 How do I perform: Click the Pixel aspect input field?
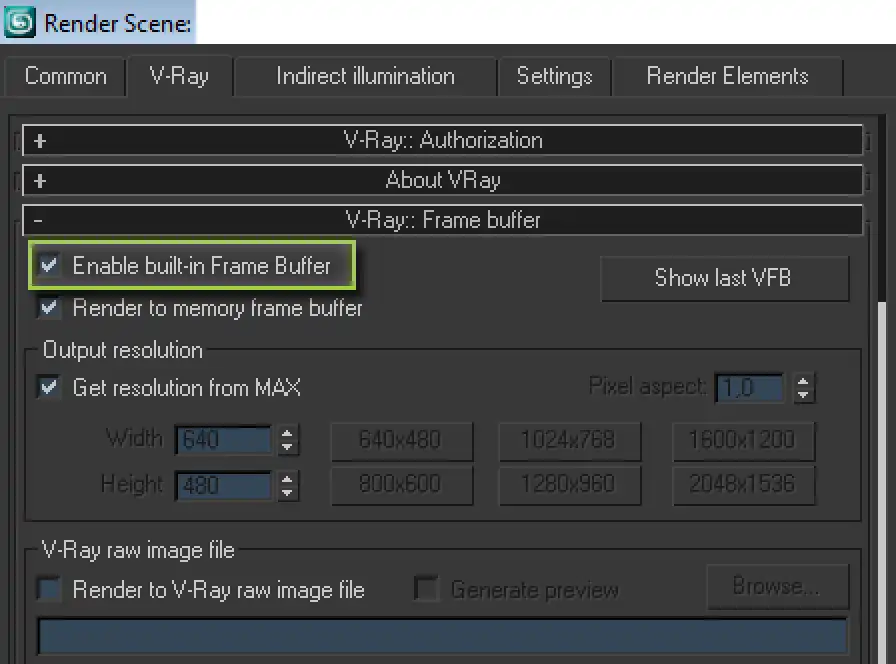point(749,388)
